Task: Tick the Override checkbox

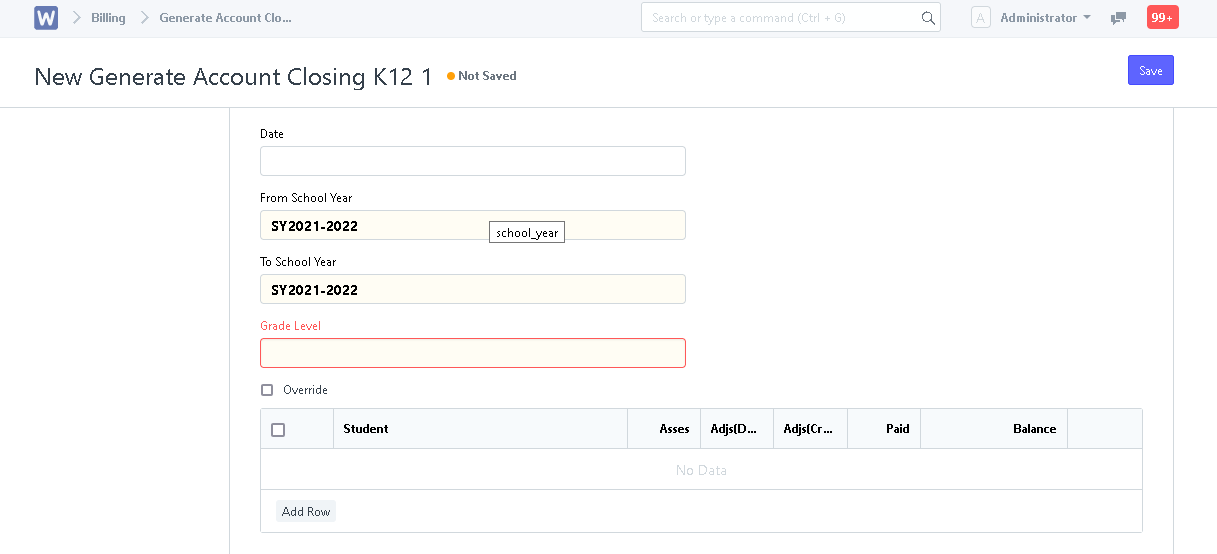Action: tap(267, 390)
